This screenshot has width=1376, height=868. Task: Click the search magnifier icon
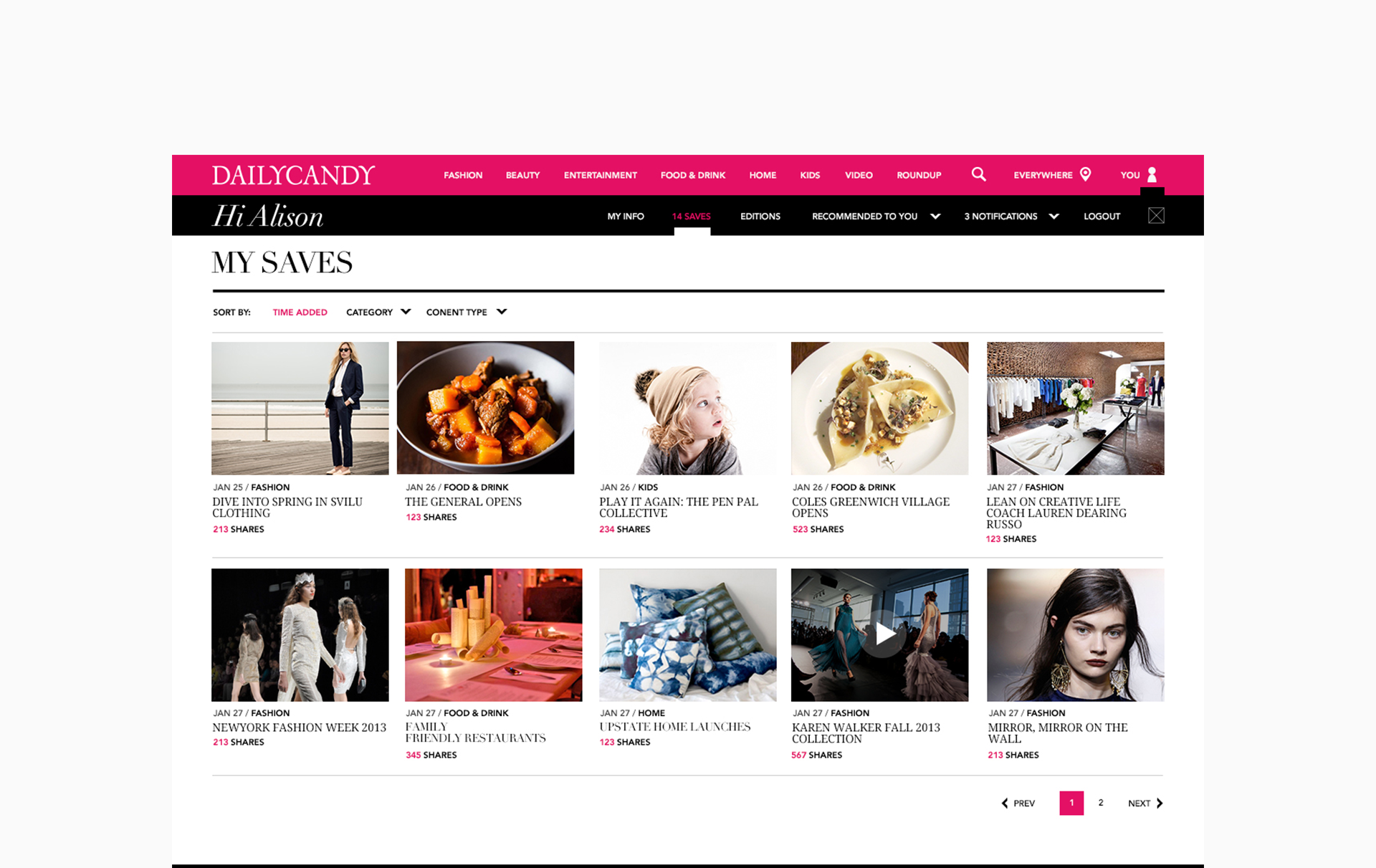pyautogui.click(x=978, y=174)
